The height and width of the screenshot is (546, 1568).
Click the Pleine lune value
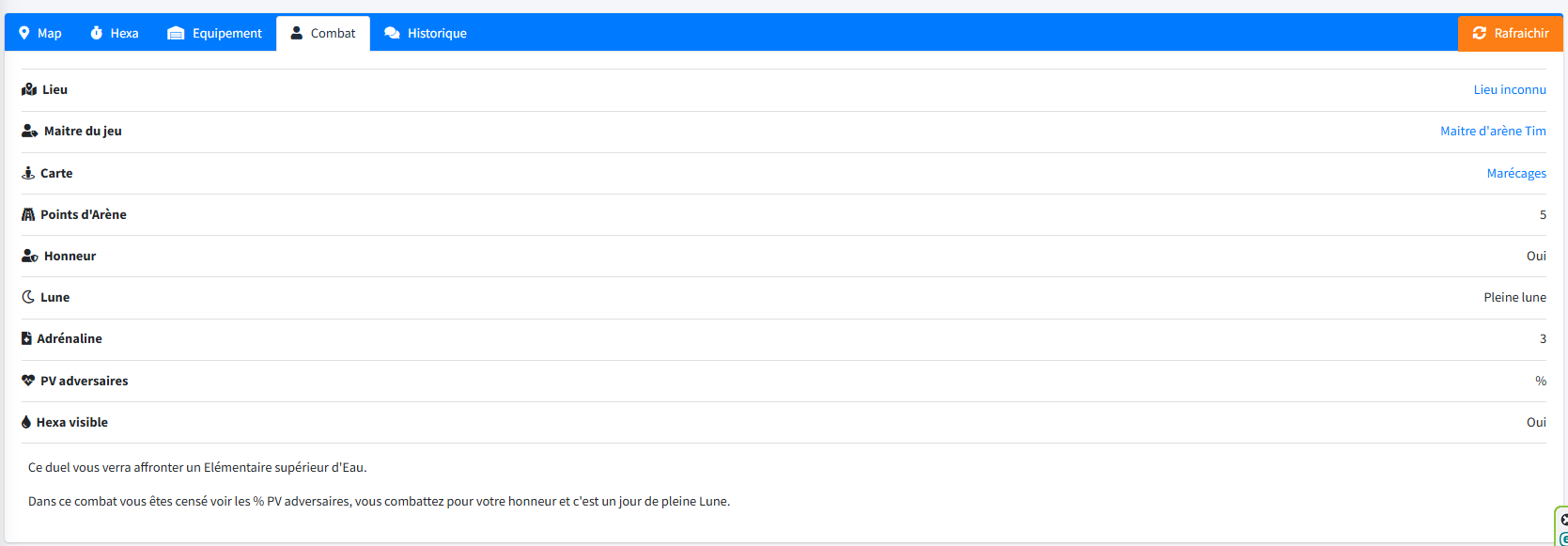[1514, 298]
